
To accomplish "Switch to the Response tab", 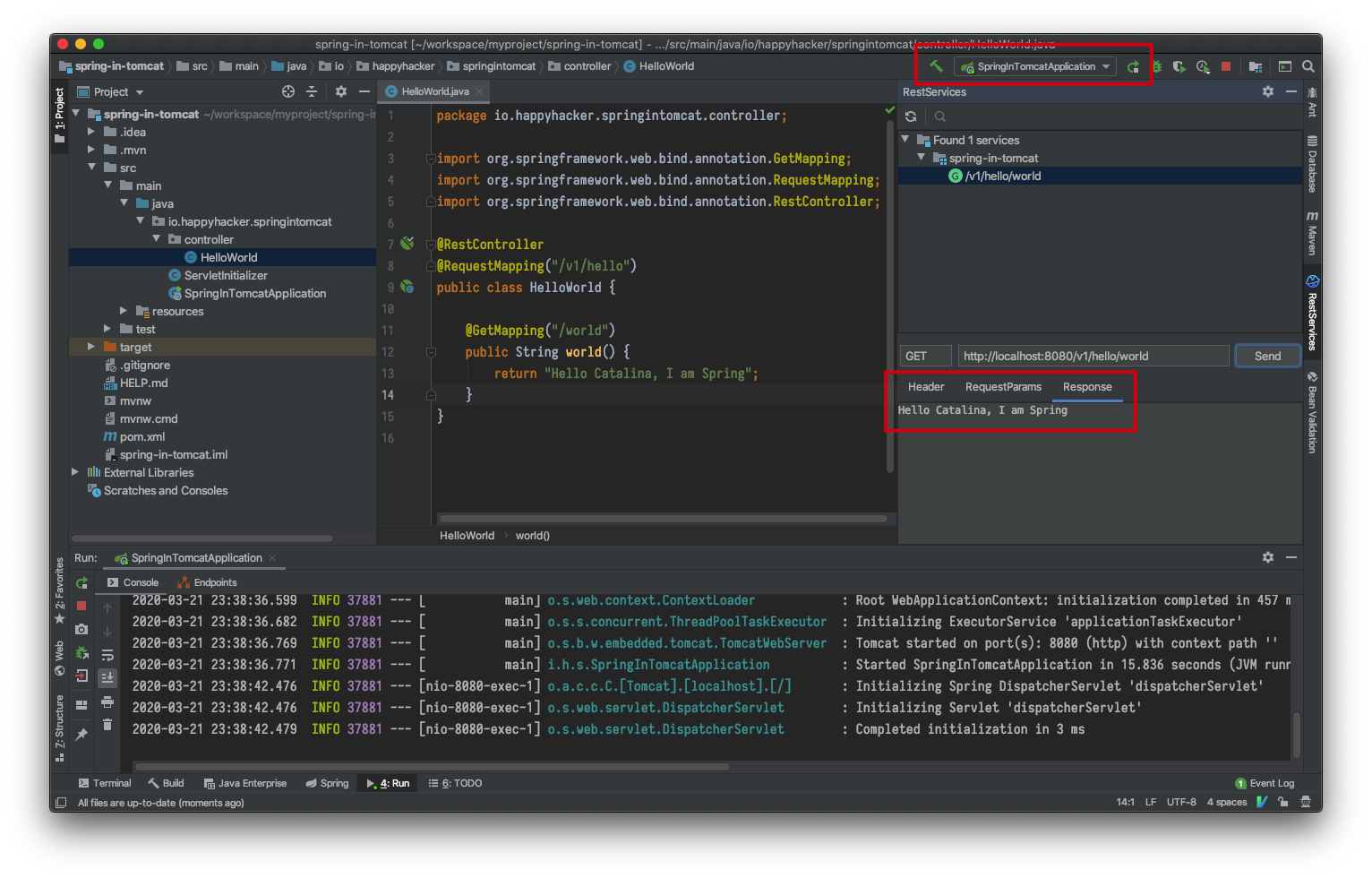I will tap(1087, 387).
